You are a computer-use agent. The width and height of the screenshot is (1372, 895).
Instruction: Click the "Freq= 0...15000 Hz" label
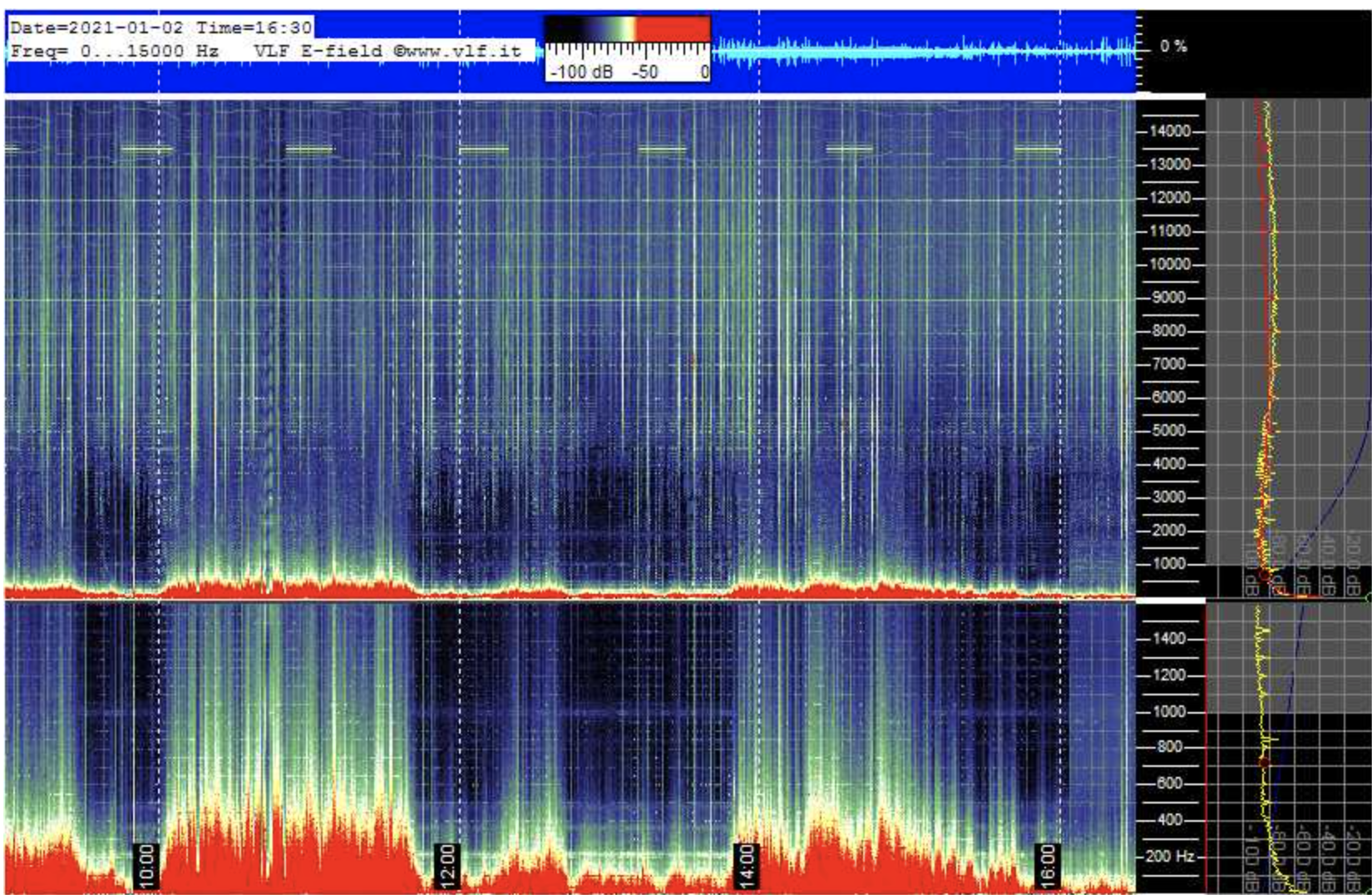click(115, 51)
